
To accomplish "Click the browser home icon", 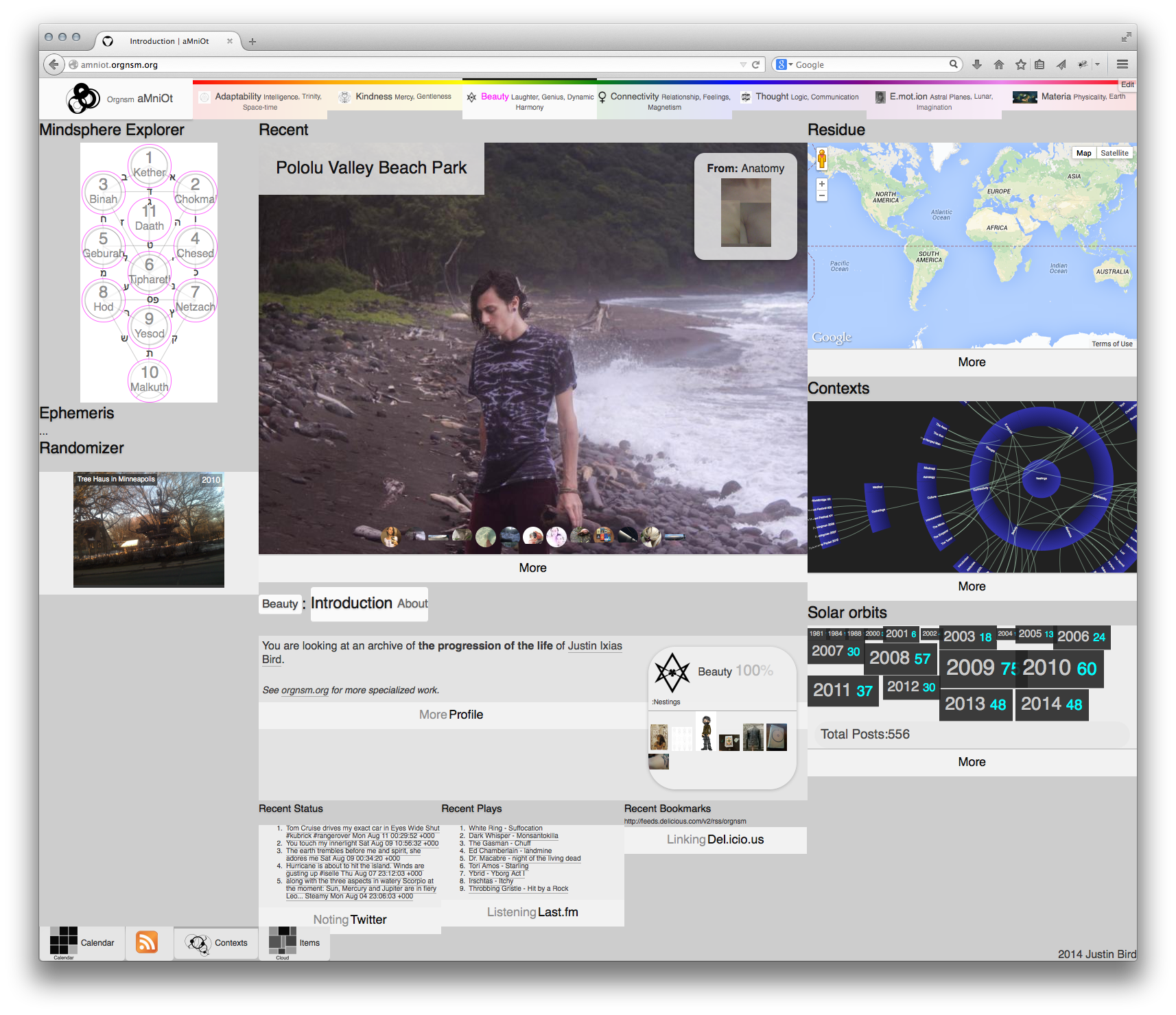I will (999, 64).
